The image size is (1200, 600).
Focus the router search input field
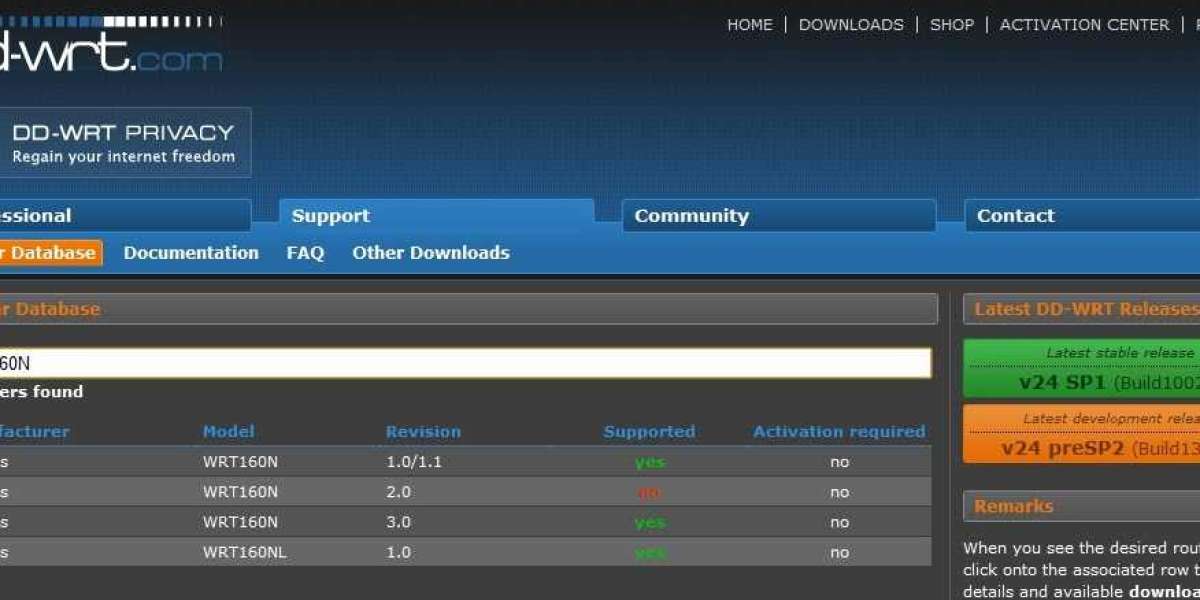pos(465,363)
